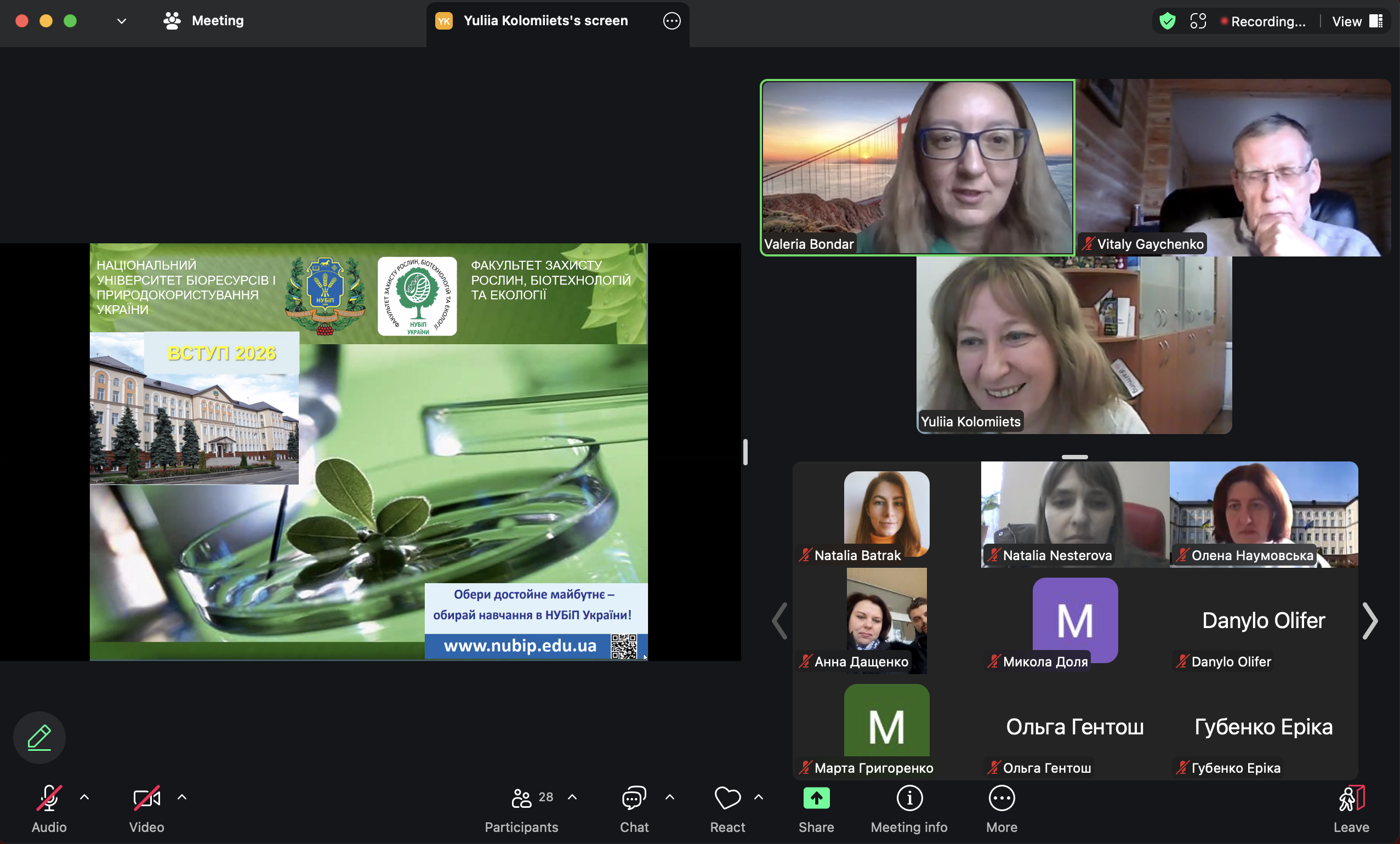Toggle the View layout button
Image resolution: width=1400 pixels, height=844 pixels.
(x=1357, y=21)
